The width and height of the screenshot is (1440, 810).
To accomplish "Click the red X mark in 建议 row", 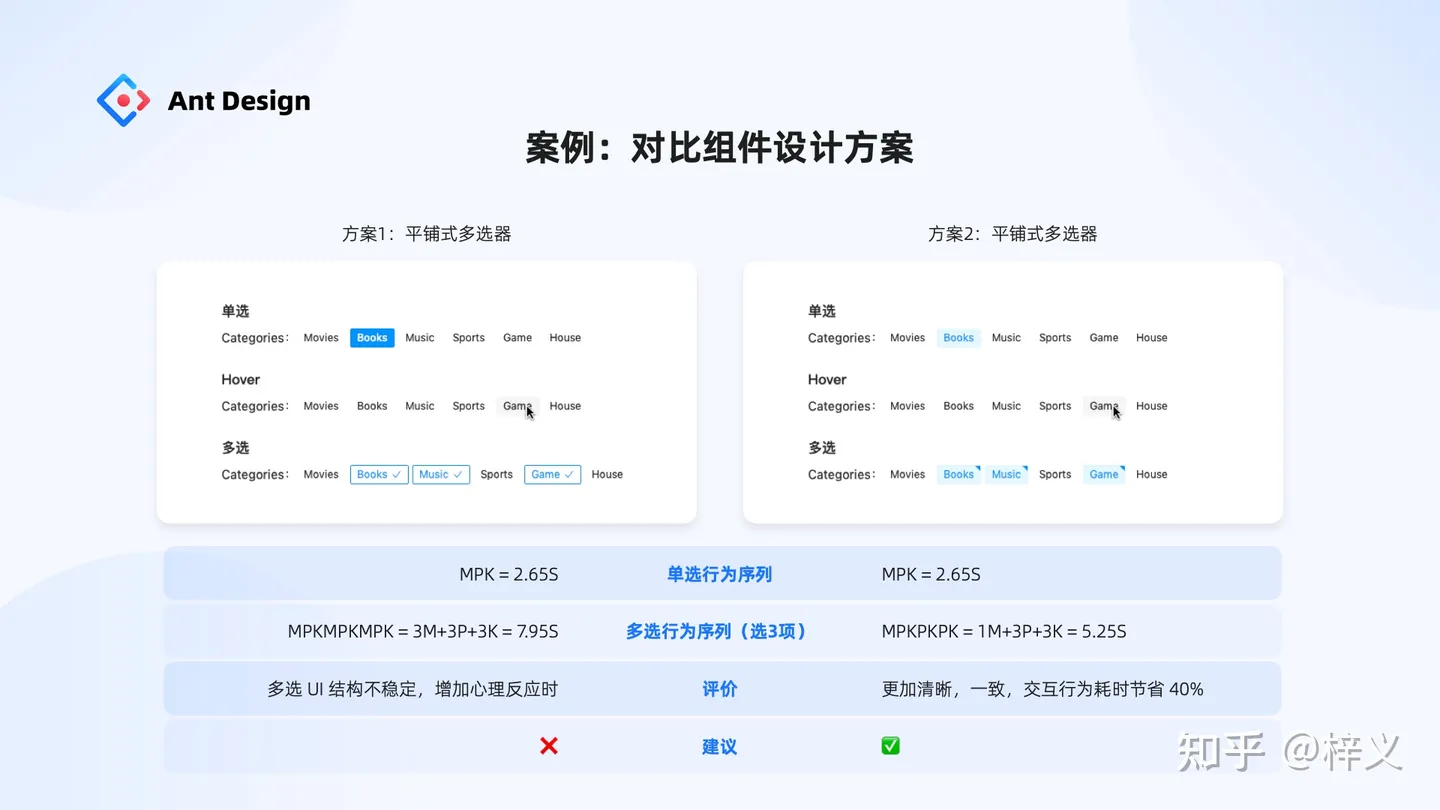I will point(548,746).
